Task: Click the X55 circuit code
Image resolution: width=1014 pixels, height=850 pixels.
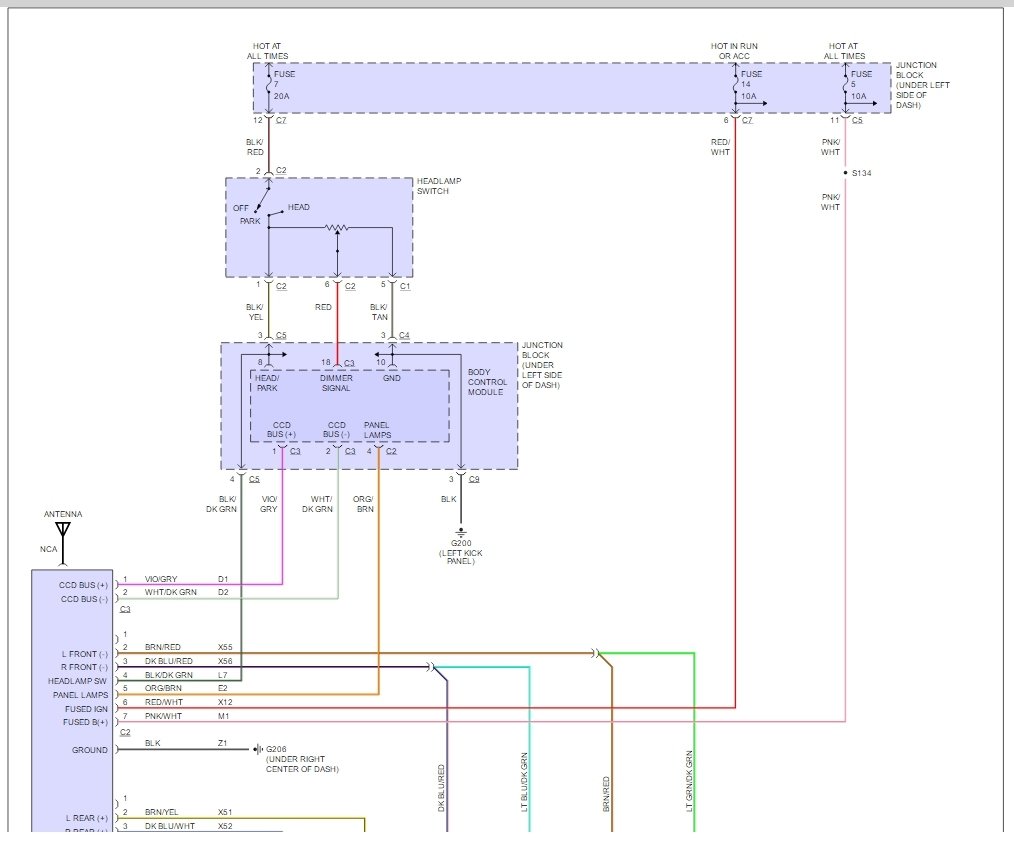Action: 225,647
